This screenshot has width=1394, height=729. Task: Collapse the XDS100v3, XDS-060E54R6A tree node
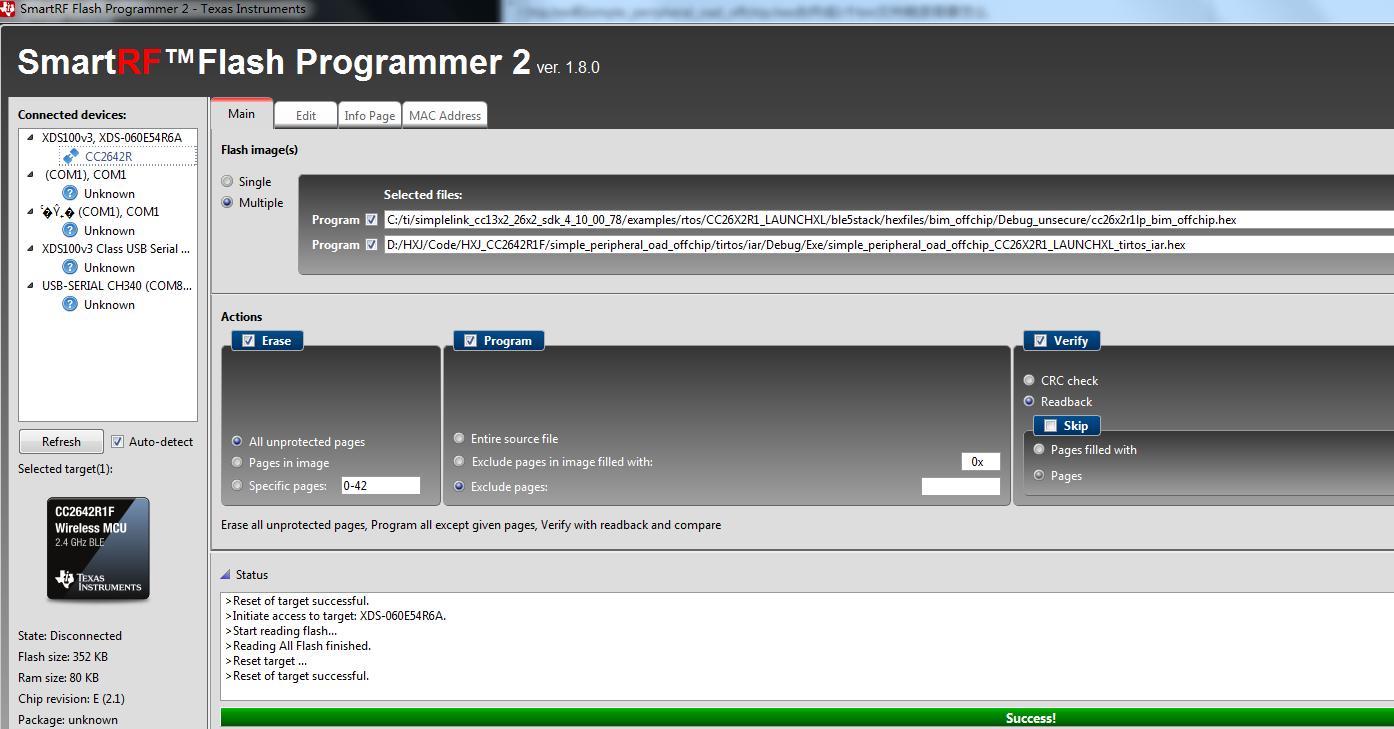click(30, 138)
